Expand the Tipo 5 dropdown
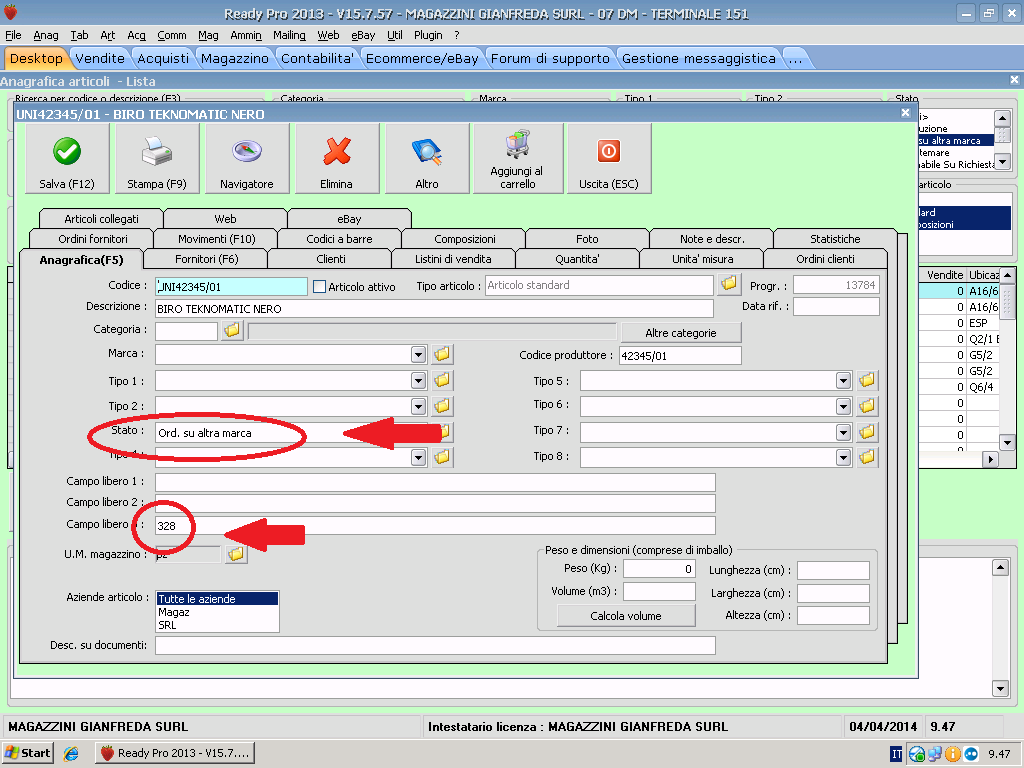Screen dimensions: 1024x768 pyautogui.click(x=844, y=380)
